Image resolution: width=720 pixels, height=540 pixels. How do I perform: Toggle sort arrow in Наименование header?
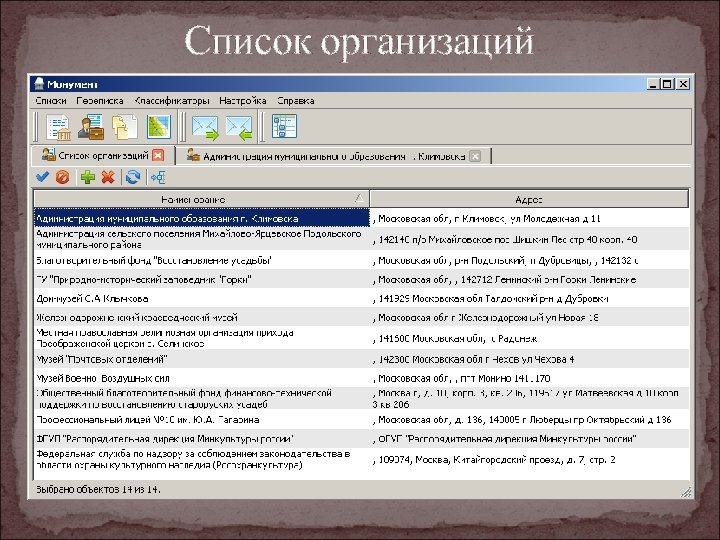pyautogui.click(x=360, y=198)
